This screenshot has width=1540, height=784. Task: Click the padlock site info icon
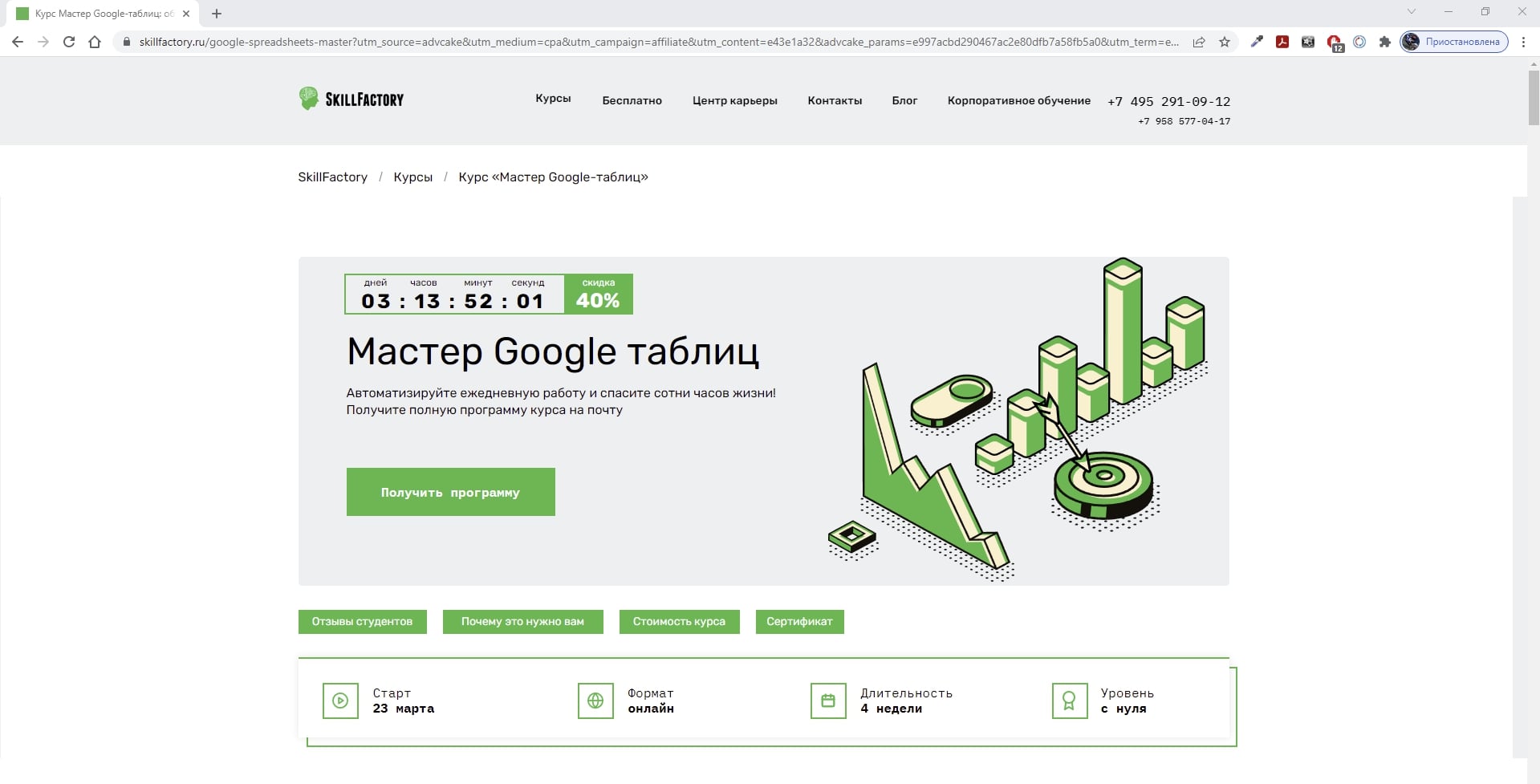126,42
